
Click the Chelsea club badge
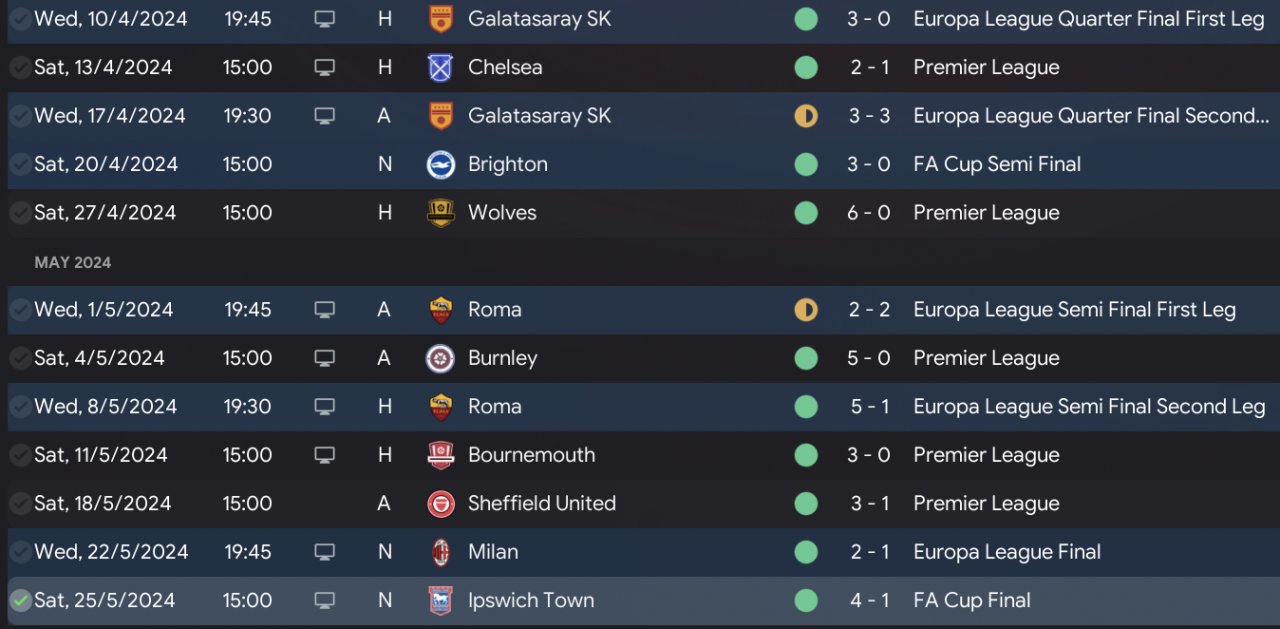click(x=440, y=68)
